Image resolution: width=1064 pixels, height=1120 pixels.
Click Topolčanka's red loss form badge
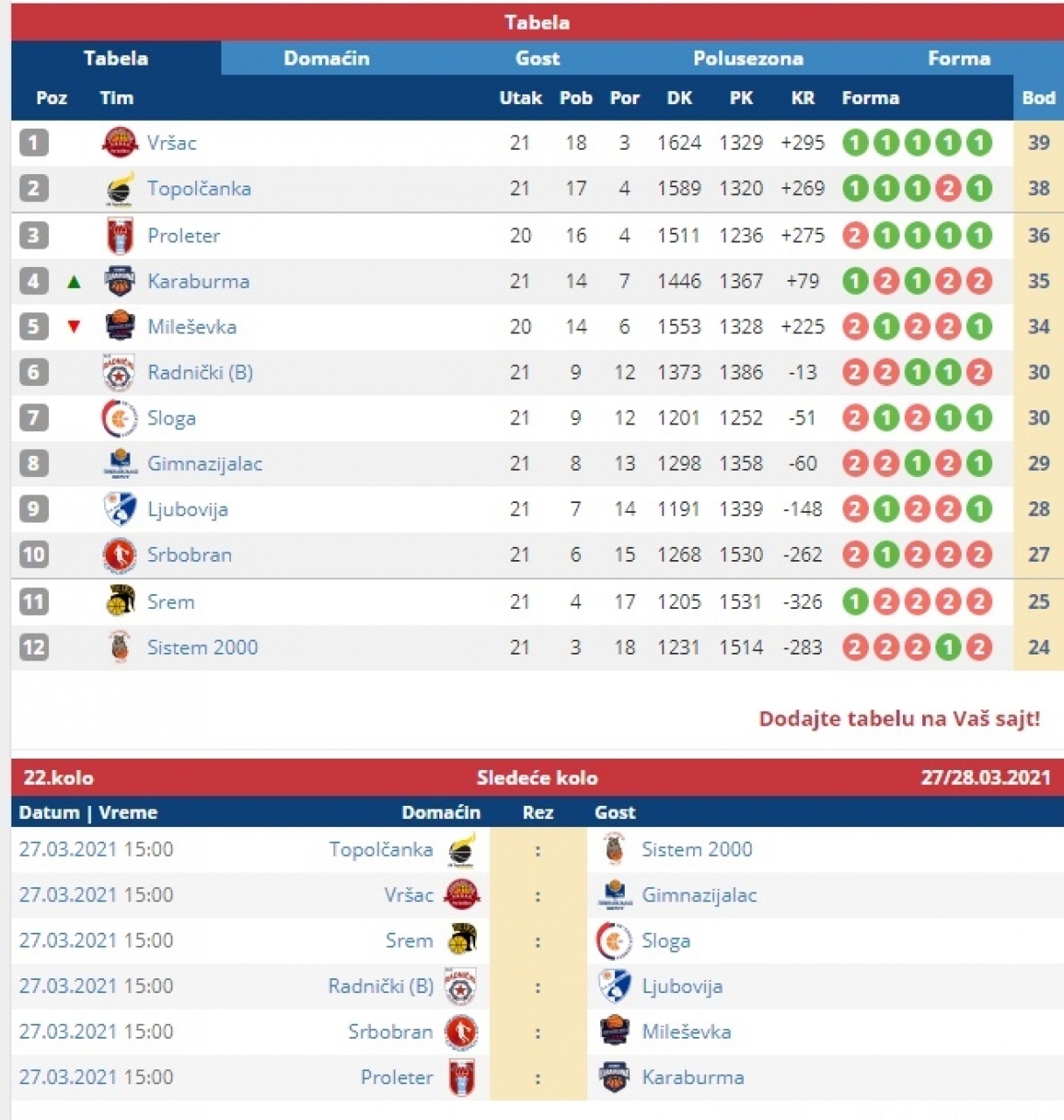tap(948, 188)
